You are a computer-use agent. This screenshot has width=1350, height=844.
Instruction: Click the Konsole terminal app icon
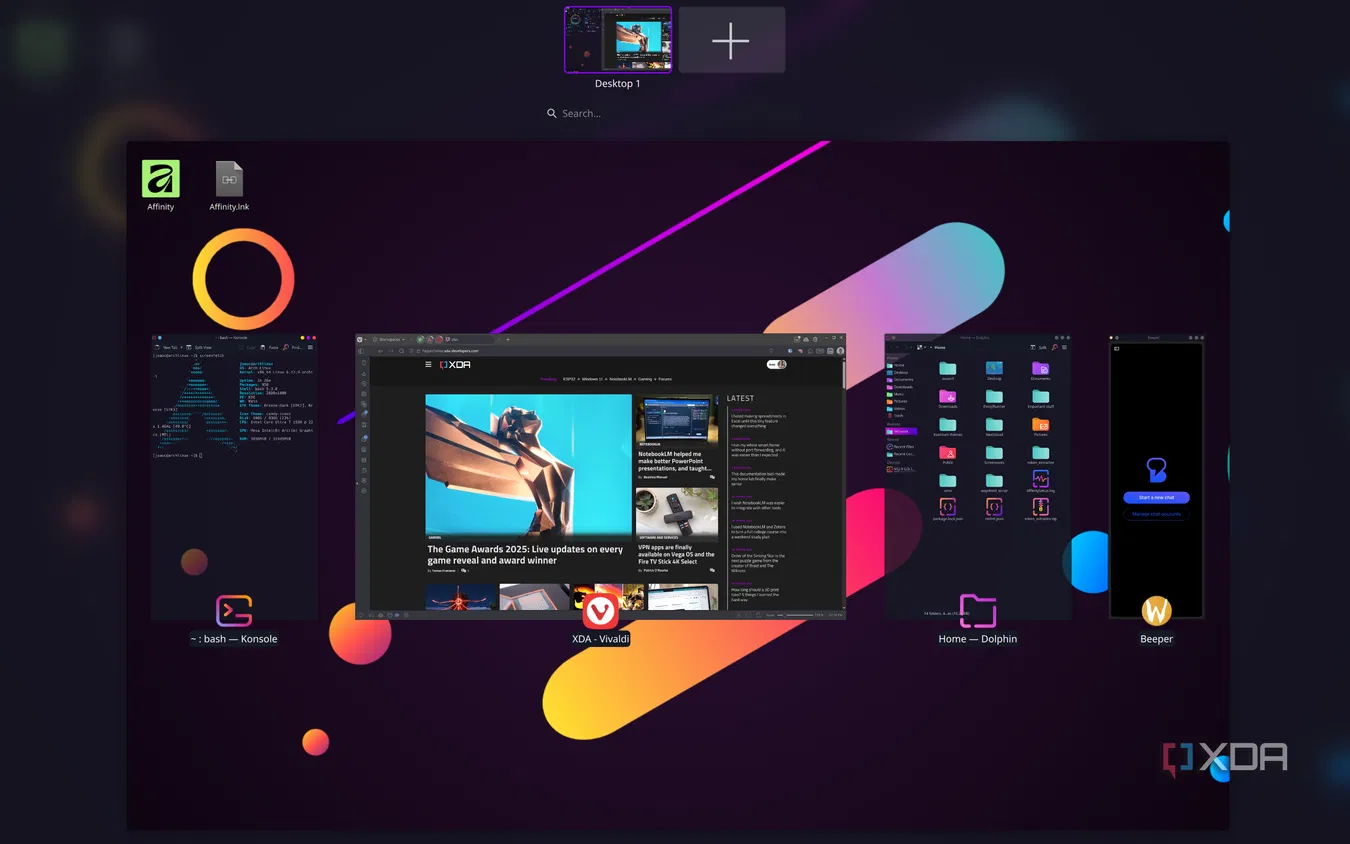[x=234, y=610]
